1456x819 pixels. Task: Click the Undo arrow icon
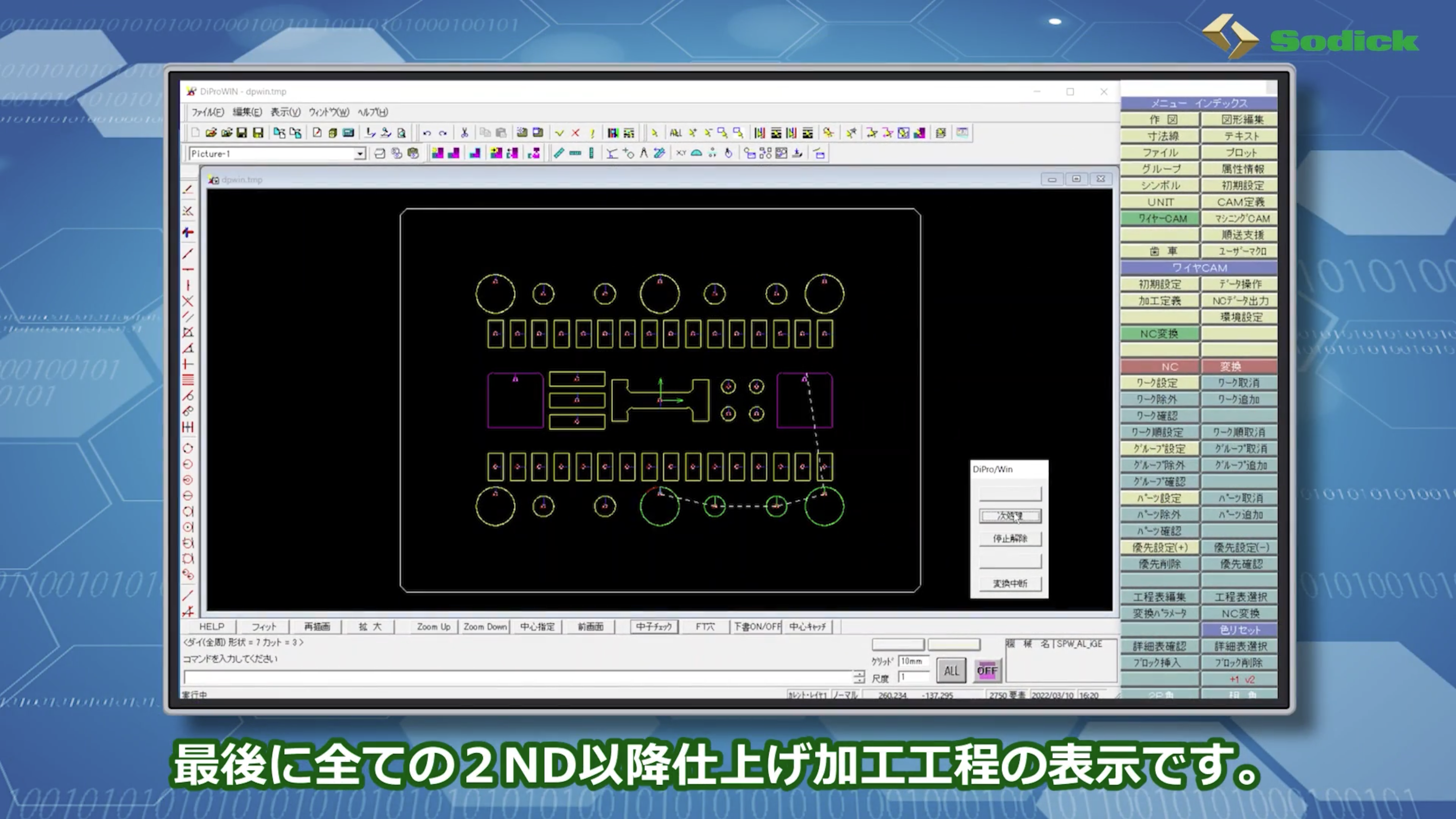pos(427,133)
